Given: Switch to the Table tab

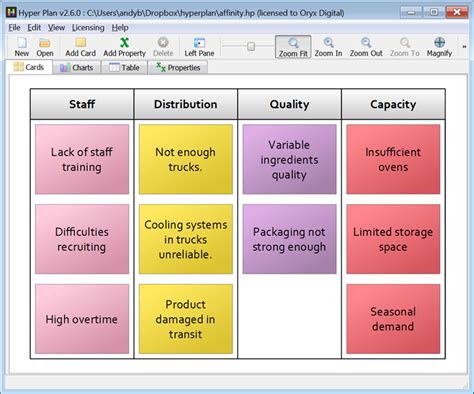Looking at the screenshot, I should 124,68.
